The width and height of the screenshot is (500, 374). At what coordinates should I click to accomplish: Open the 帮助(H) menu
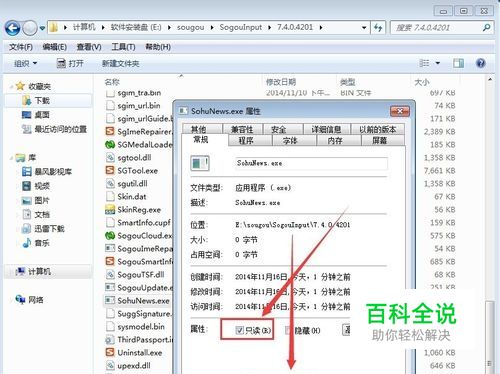(x=158, y=47)
